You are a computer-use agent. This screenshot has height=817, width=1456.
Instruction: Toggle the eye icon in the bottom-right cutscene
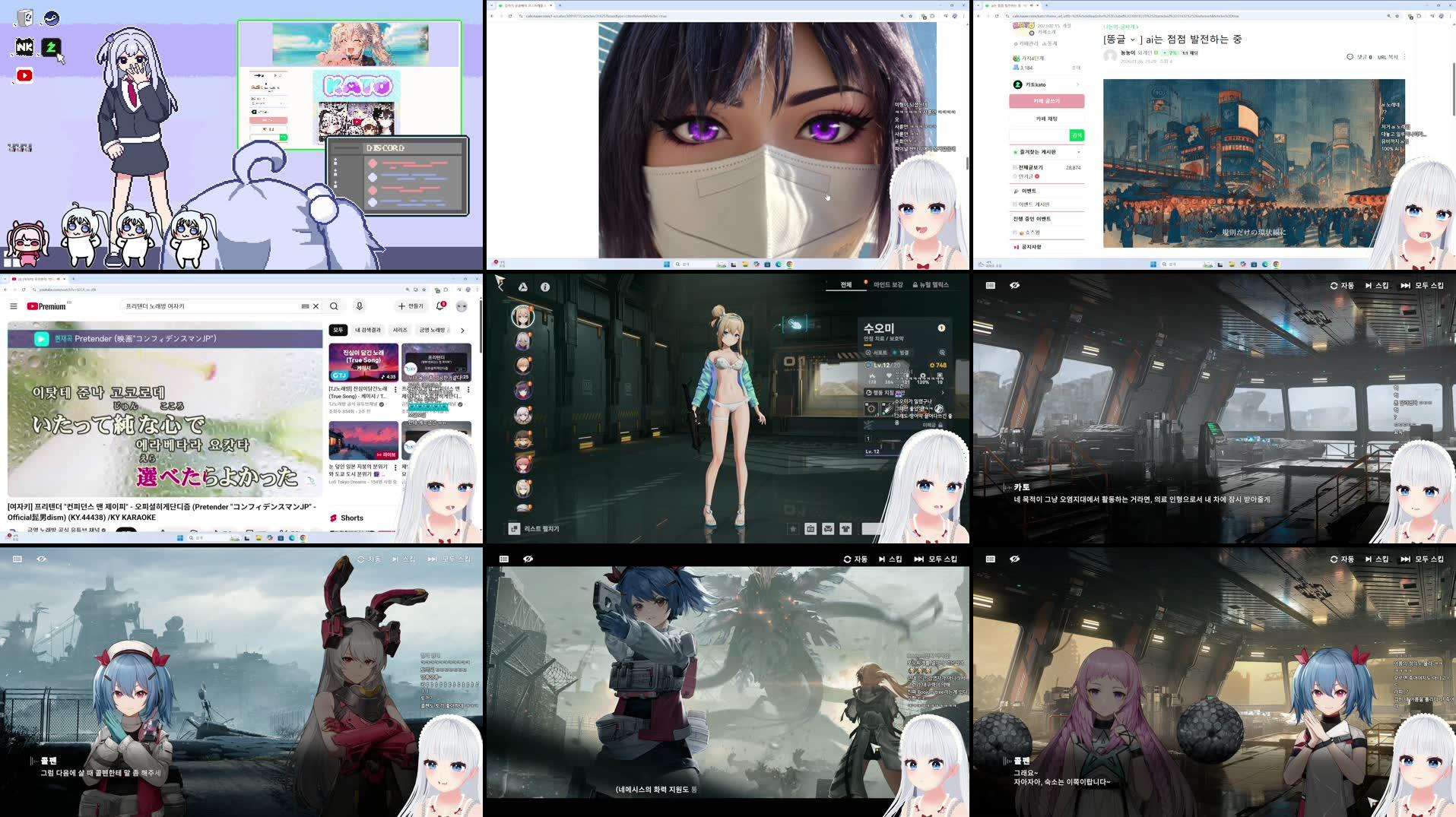pyautogui.click(x=1014, y=559)
